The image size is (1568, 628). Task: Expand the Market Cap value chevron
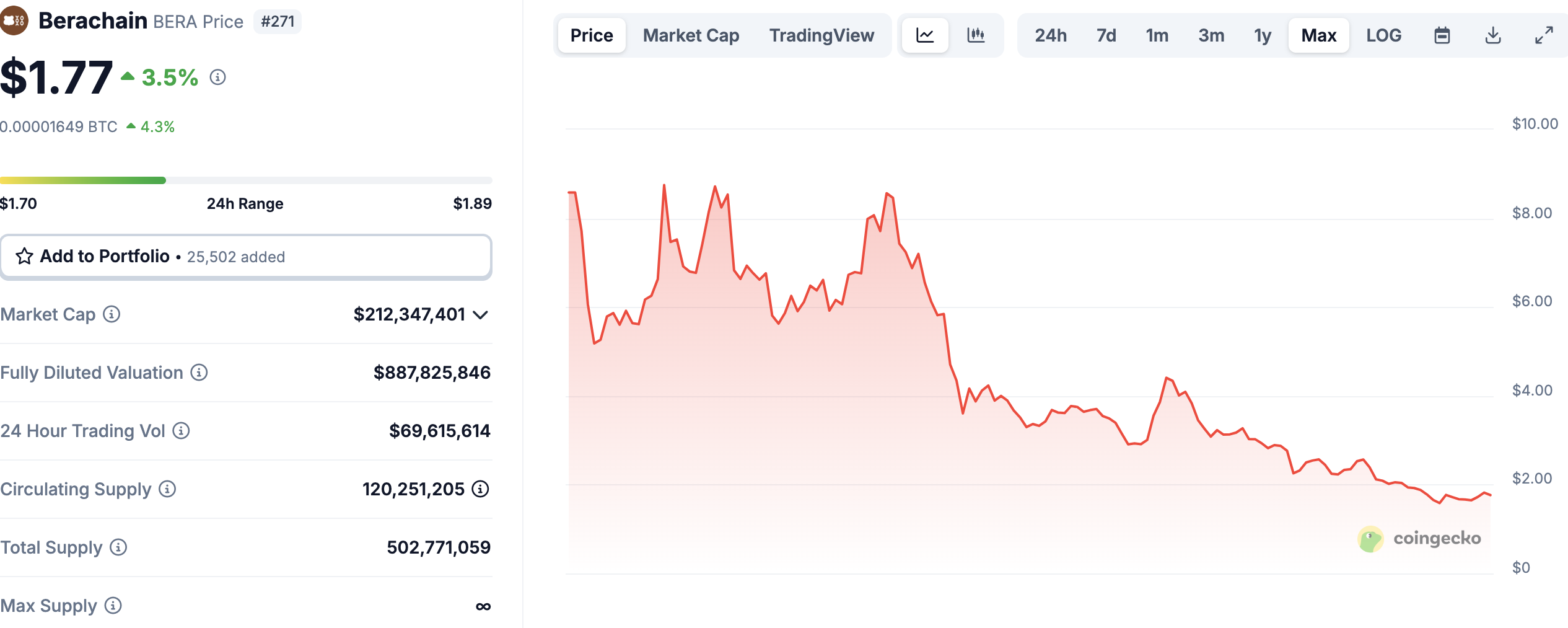click(481, 315)
